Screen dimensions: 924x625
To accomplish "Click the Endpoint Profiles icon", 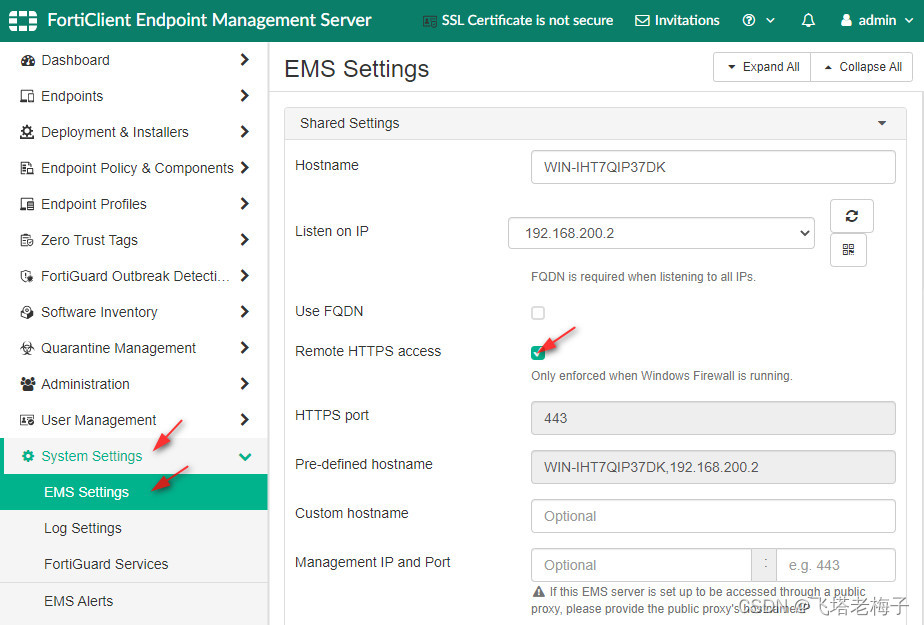I will pyautogui.click(x=27, y=204).
